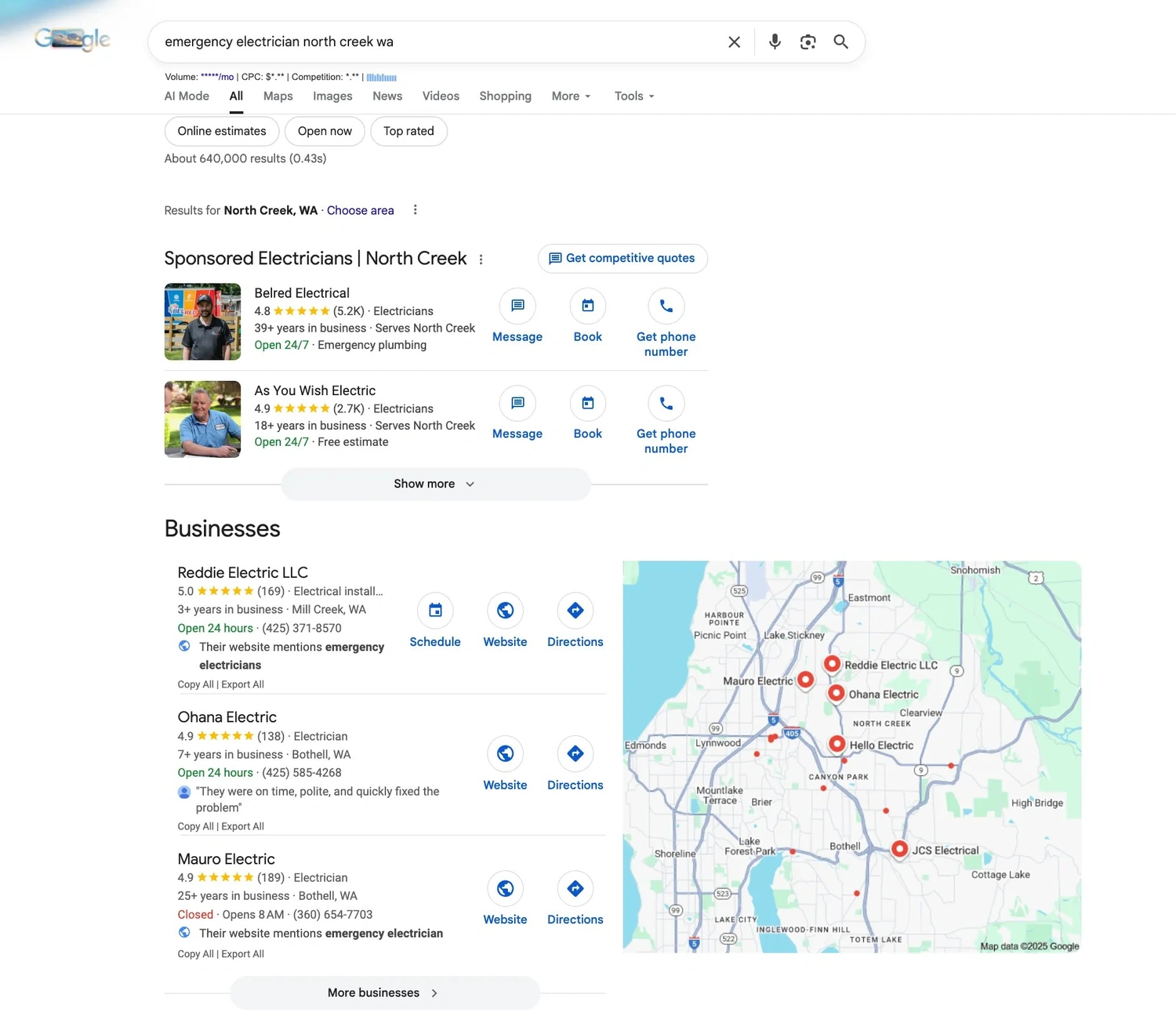Switch to the Images tab

click(x=332, y=96)
